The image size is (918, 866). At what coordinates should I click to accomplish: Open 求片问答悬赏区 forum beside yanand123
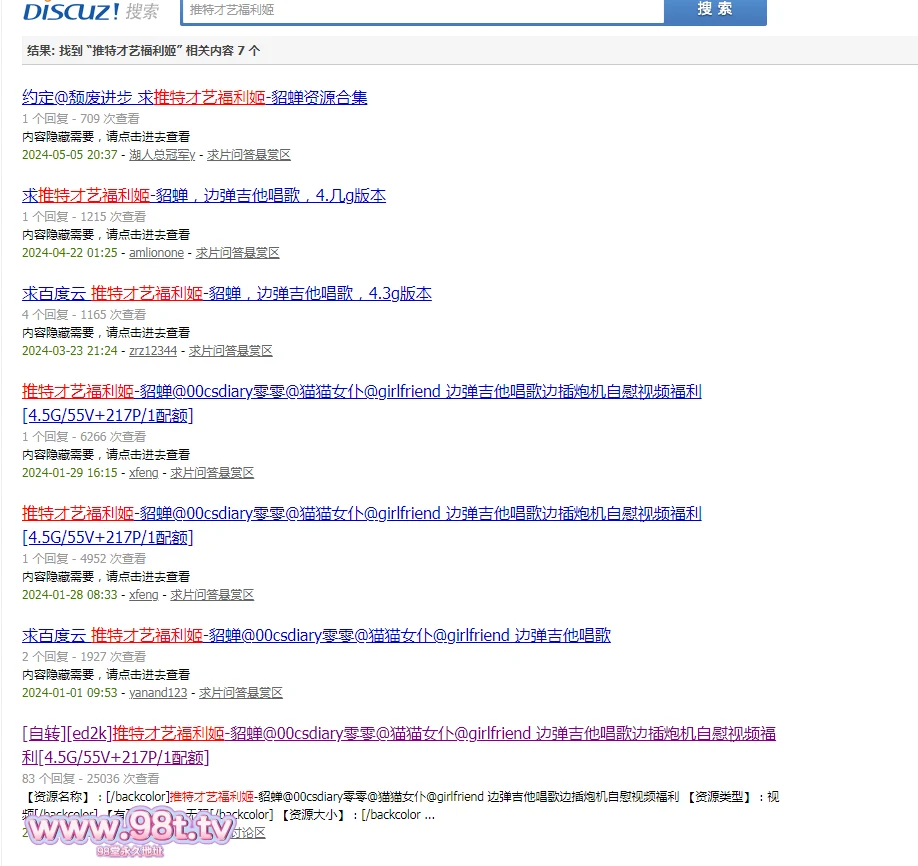(x=240, y=693)
